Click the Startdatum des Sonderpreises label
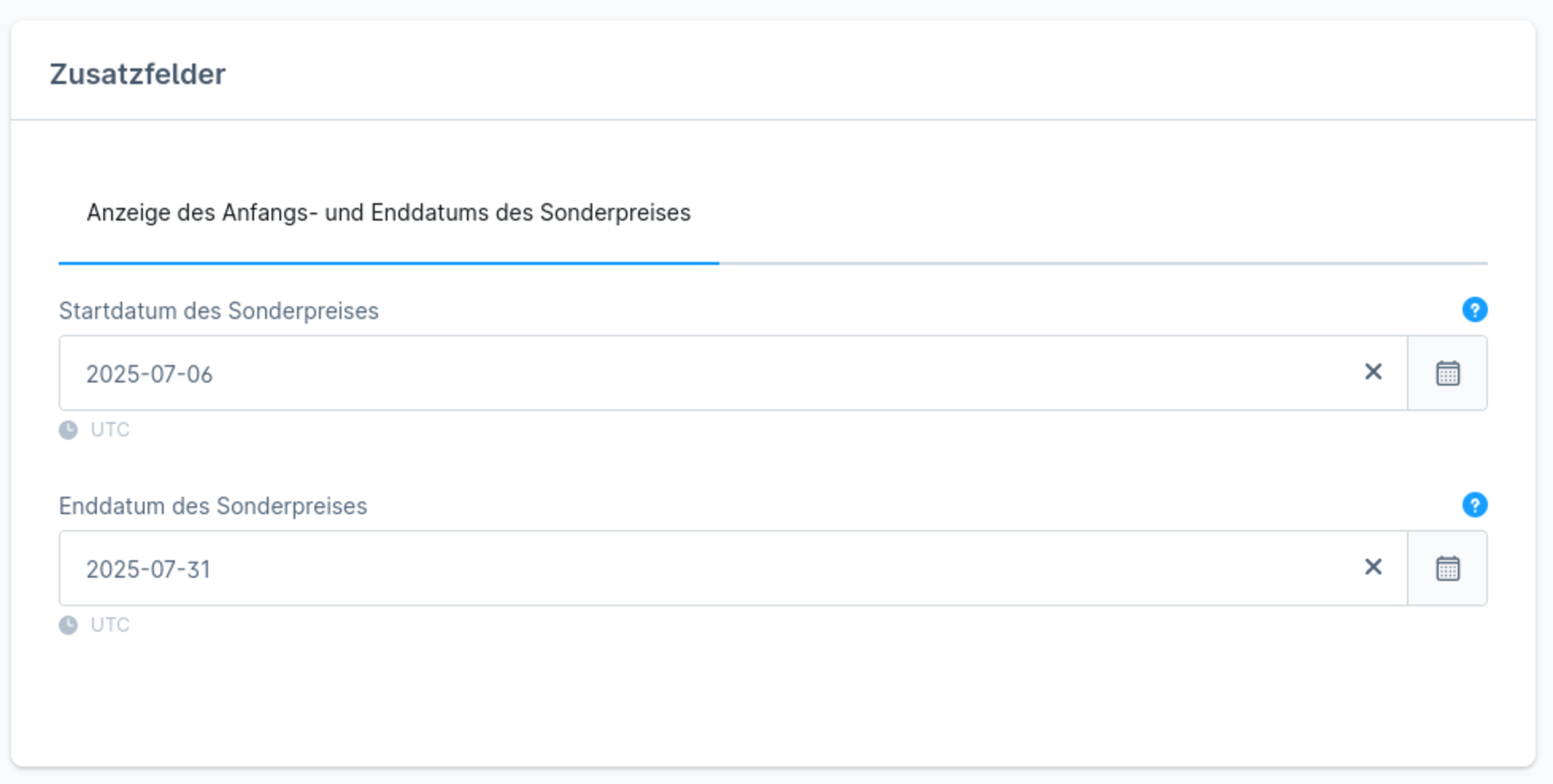The height and width of the screenshot is (784, 1553). pos(219,311)
